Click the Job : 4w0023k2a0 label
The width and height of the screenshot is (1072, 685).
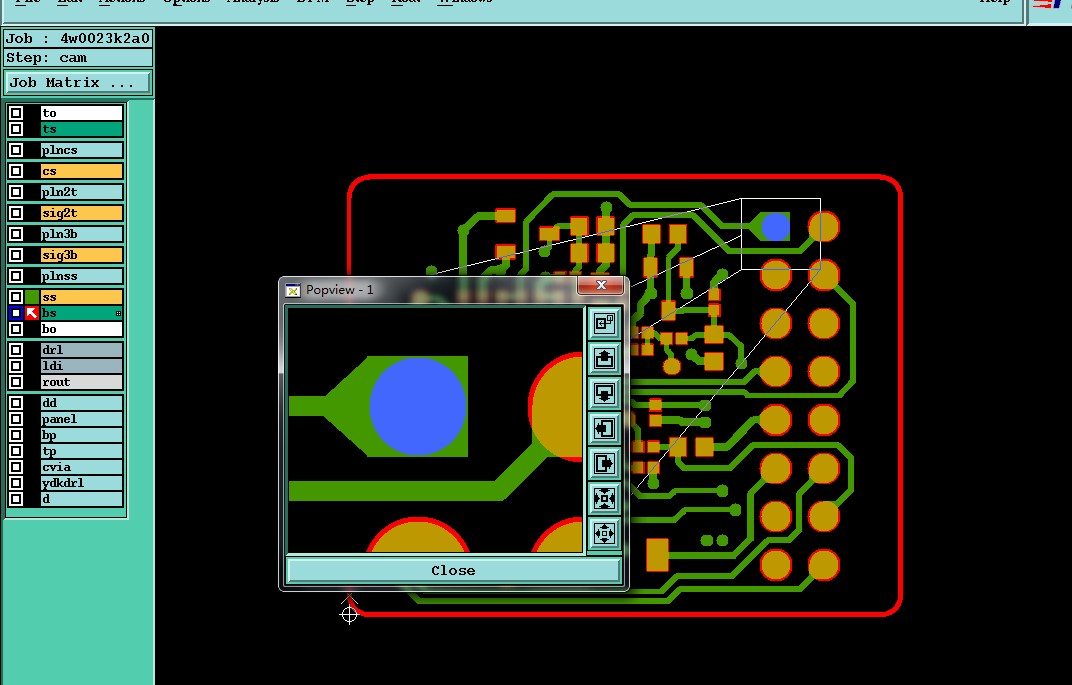(x=77, y=39)
